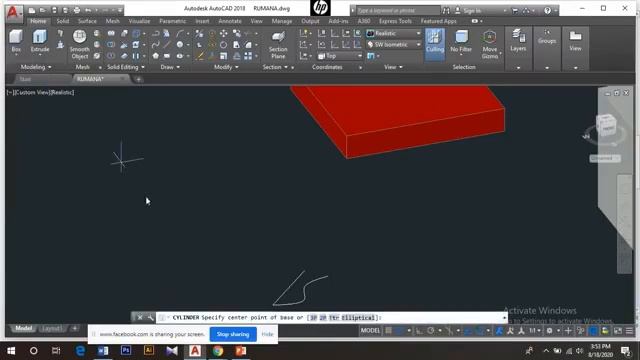640x360 pixels.
Task: Select the Model layout tab
Action: click(x=24, y=328)
